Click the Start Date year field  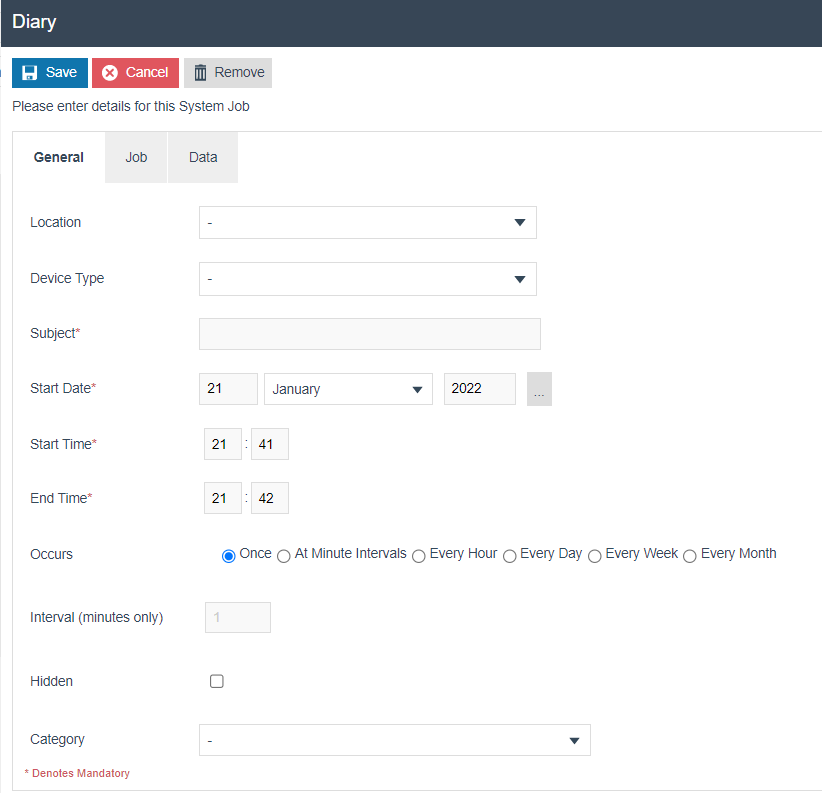coord(479,390)
